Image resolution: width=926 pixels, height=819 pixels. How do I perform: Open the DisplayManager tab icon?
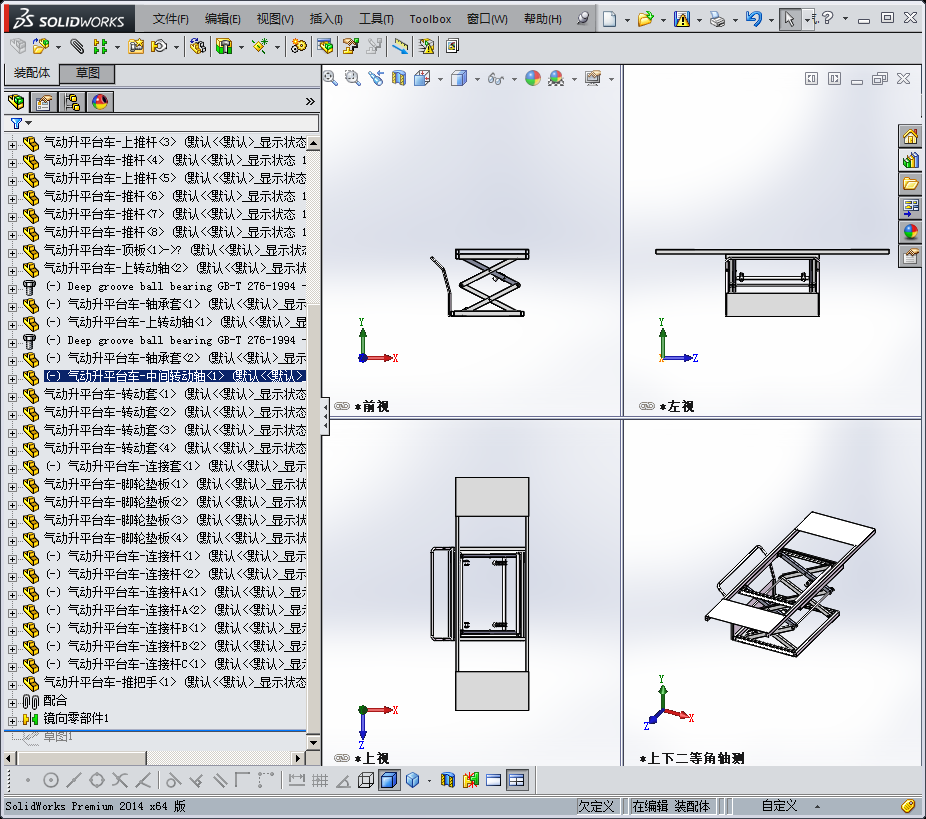pyautogui.click(x=100, y=102)
